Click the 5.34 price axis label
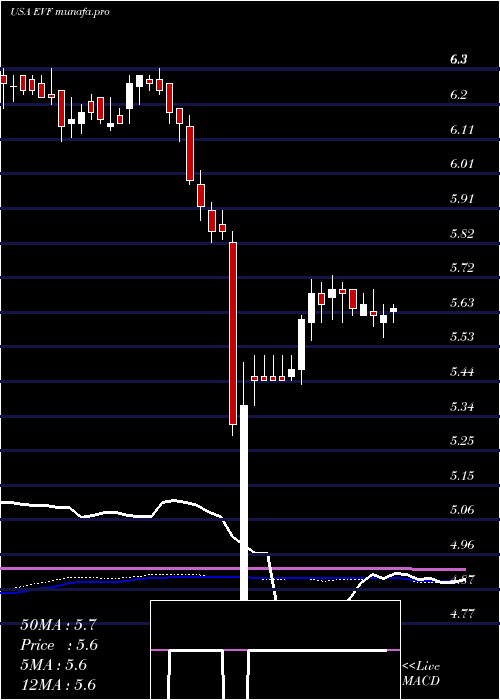 (462, 407)
